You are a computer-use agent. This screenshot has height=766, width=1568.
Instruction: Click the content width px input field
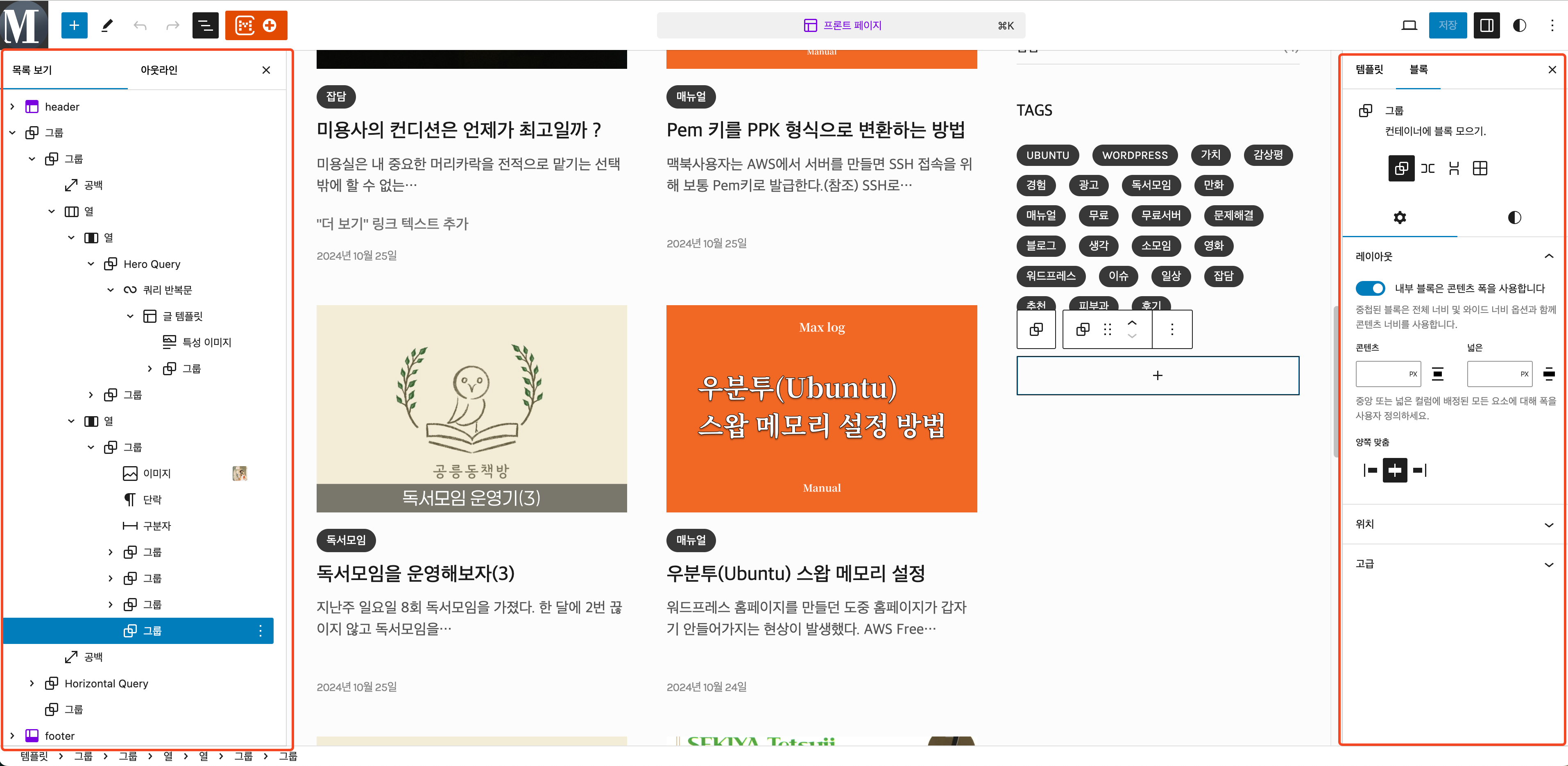pyautogui.click(x=1380, y=374)
